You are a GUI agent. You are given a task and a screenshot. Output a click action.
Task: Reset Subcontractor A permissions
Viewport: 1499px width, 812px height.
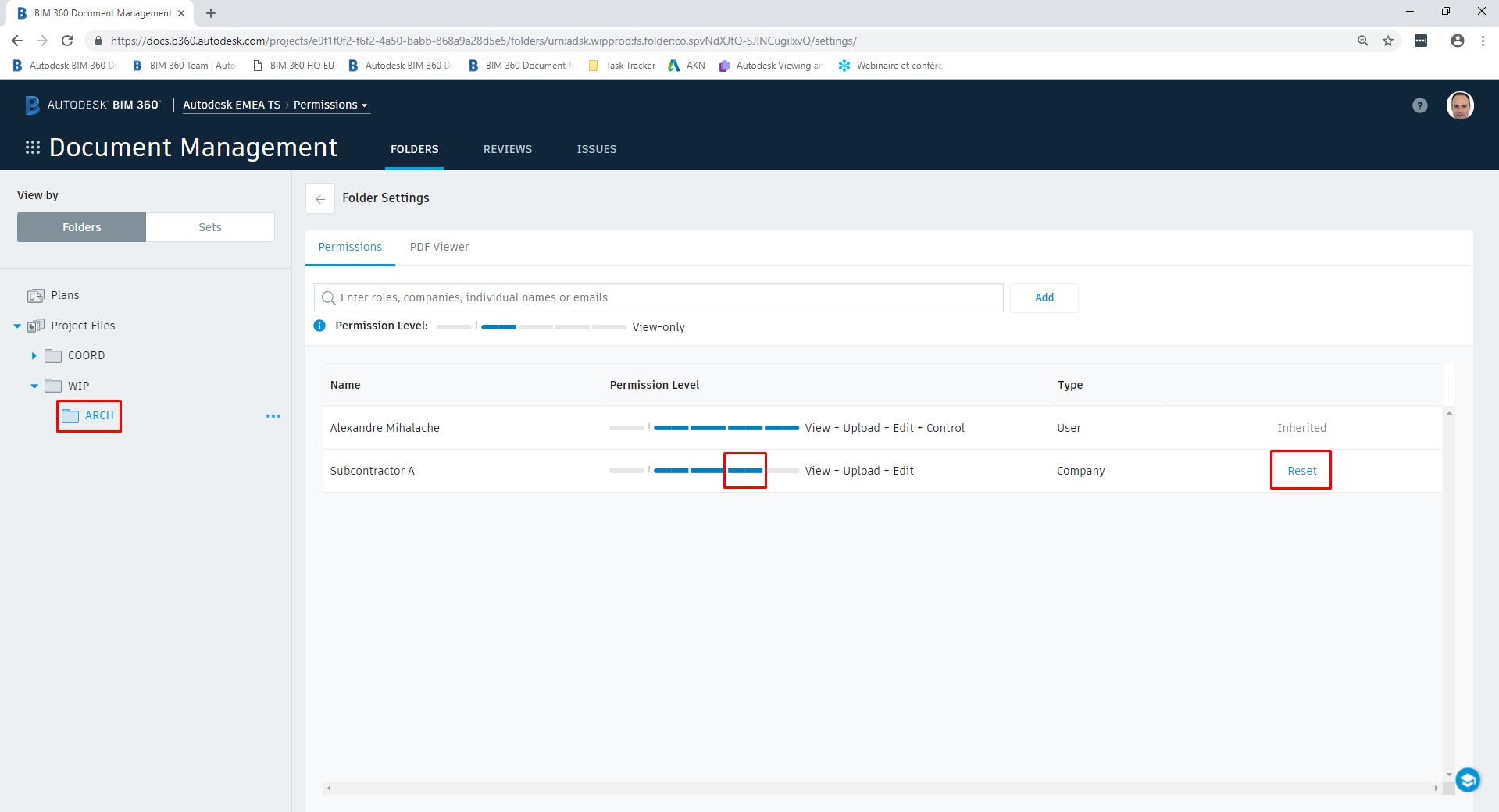coord(1300,470)
